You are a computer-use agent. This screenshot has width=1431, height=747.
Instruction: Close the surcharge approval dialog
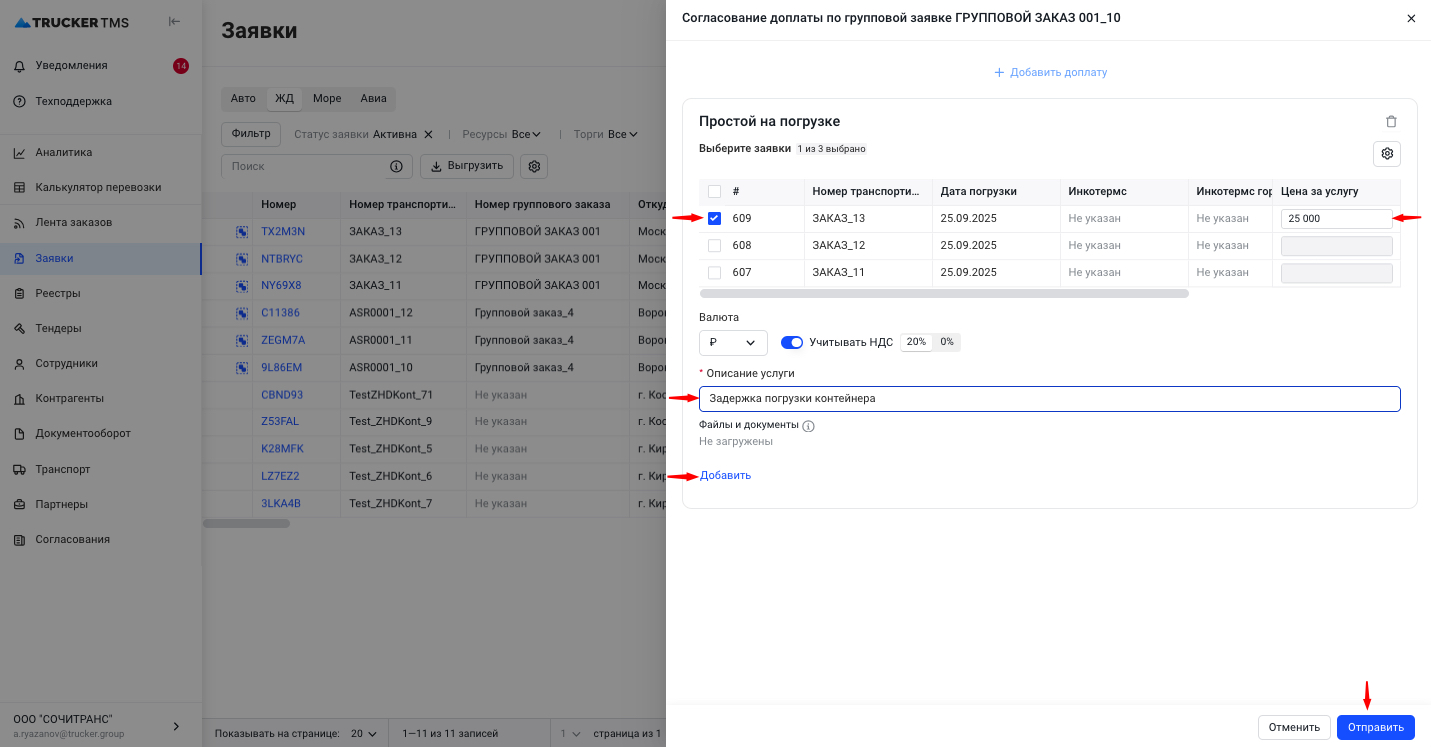(x=1411, y=18)
